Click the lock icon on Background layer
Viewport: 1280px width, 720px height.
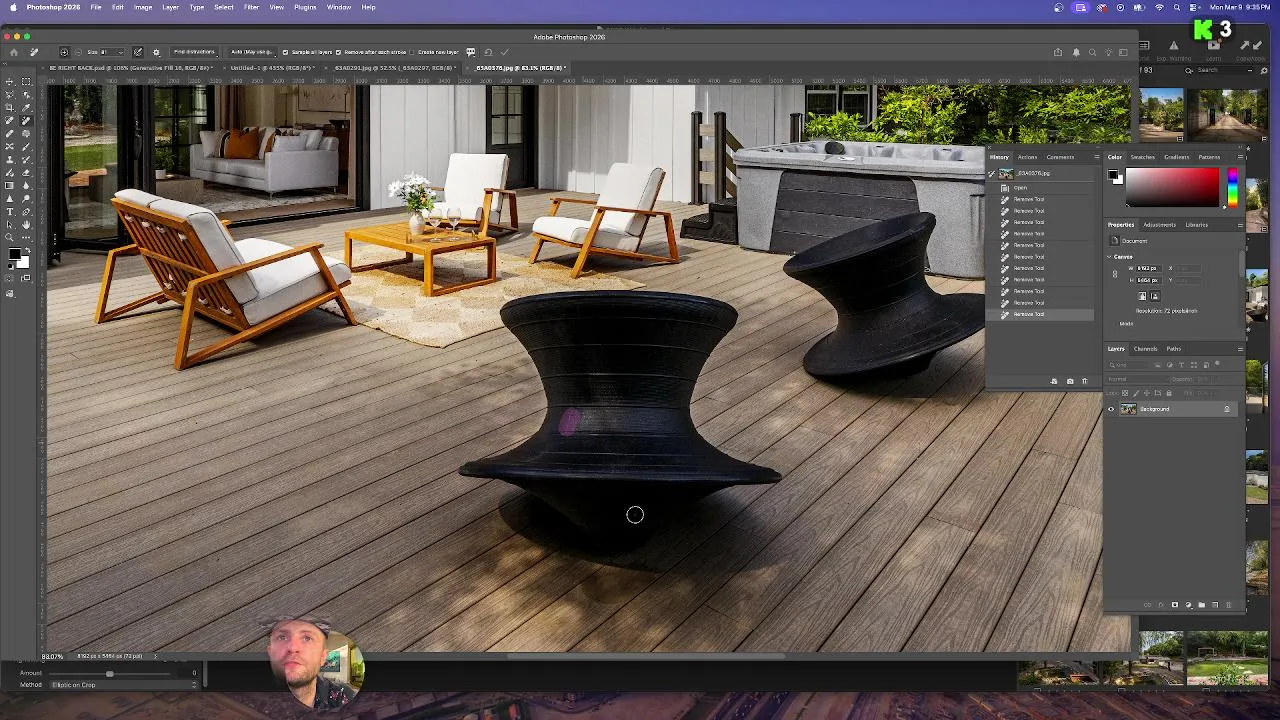[1227, 409]
